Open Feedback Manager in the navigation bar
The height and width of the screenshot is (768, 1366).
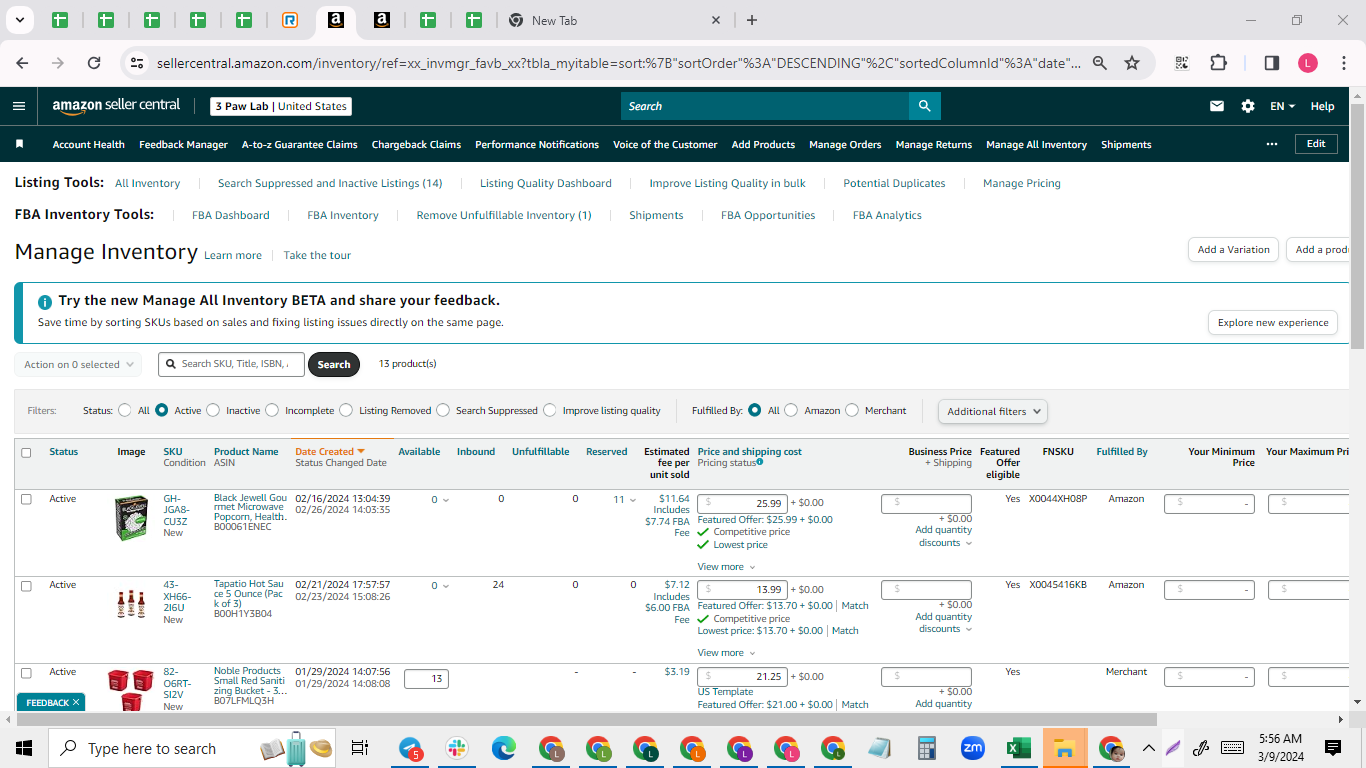click(183, 144)
